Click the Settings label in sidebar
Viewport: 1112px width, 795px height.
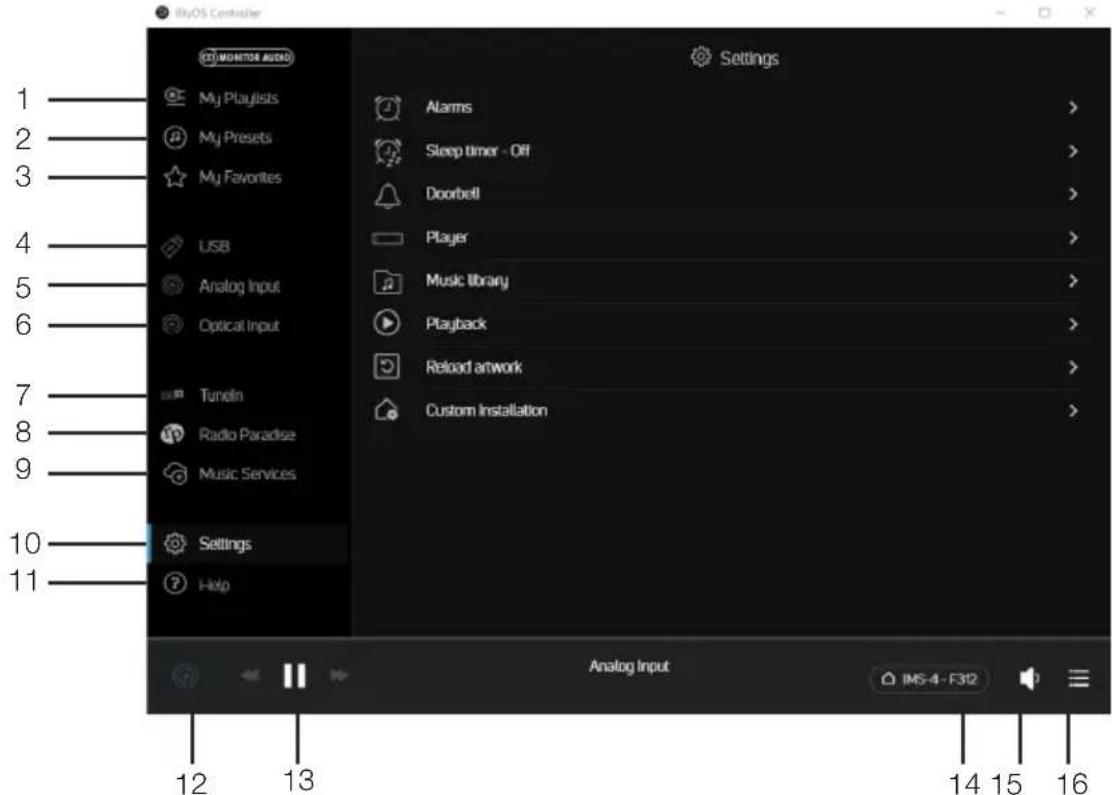[226, 544]
